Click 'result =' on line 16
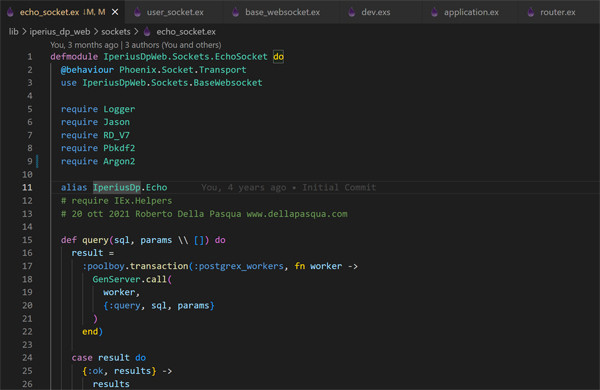600x390 pixels. [x=93, y=253]
